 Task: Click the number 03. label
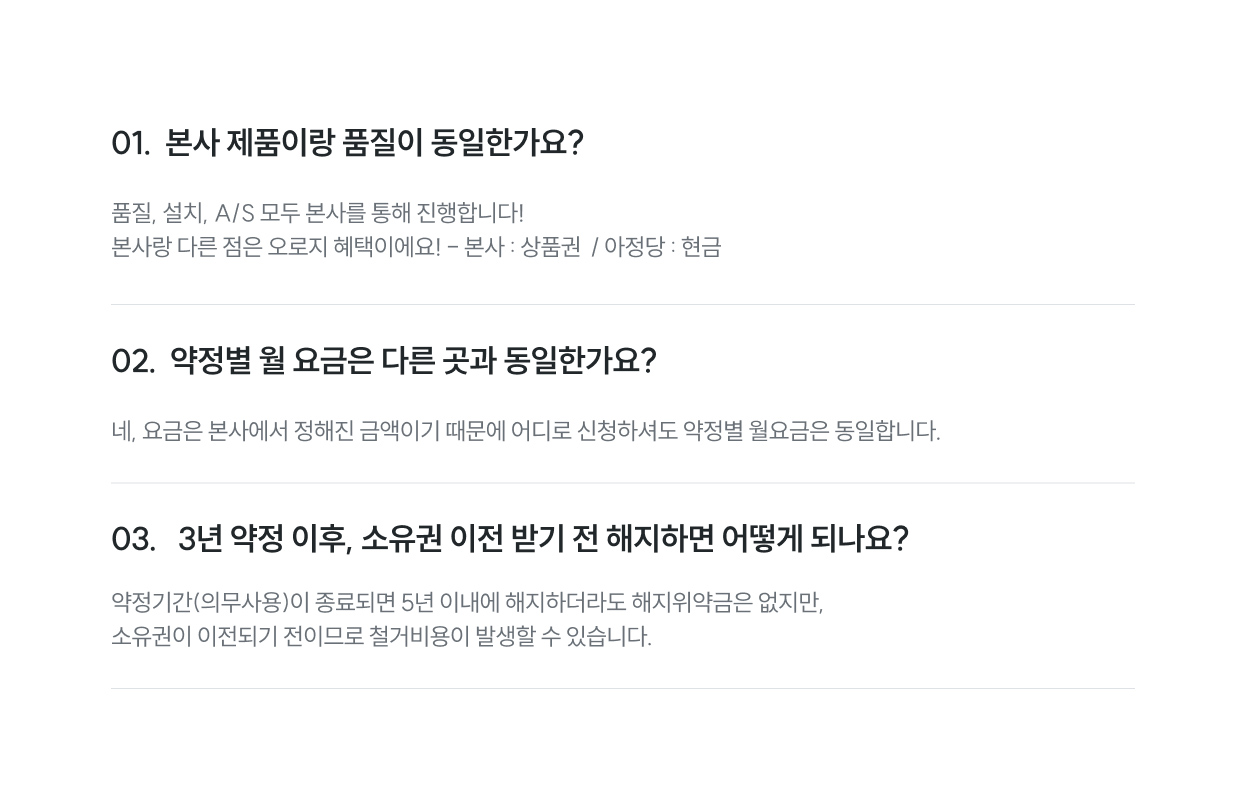pyautogui.click(x=133, y=539)
